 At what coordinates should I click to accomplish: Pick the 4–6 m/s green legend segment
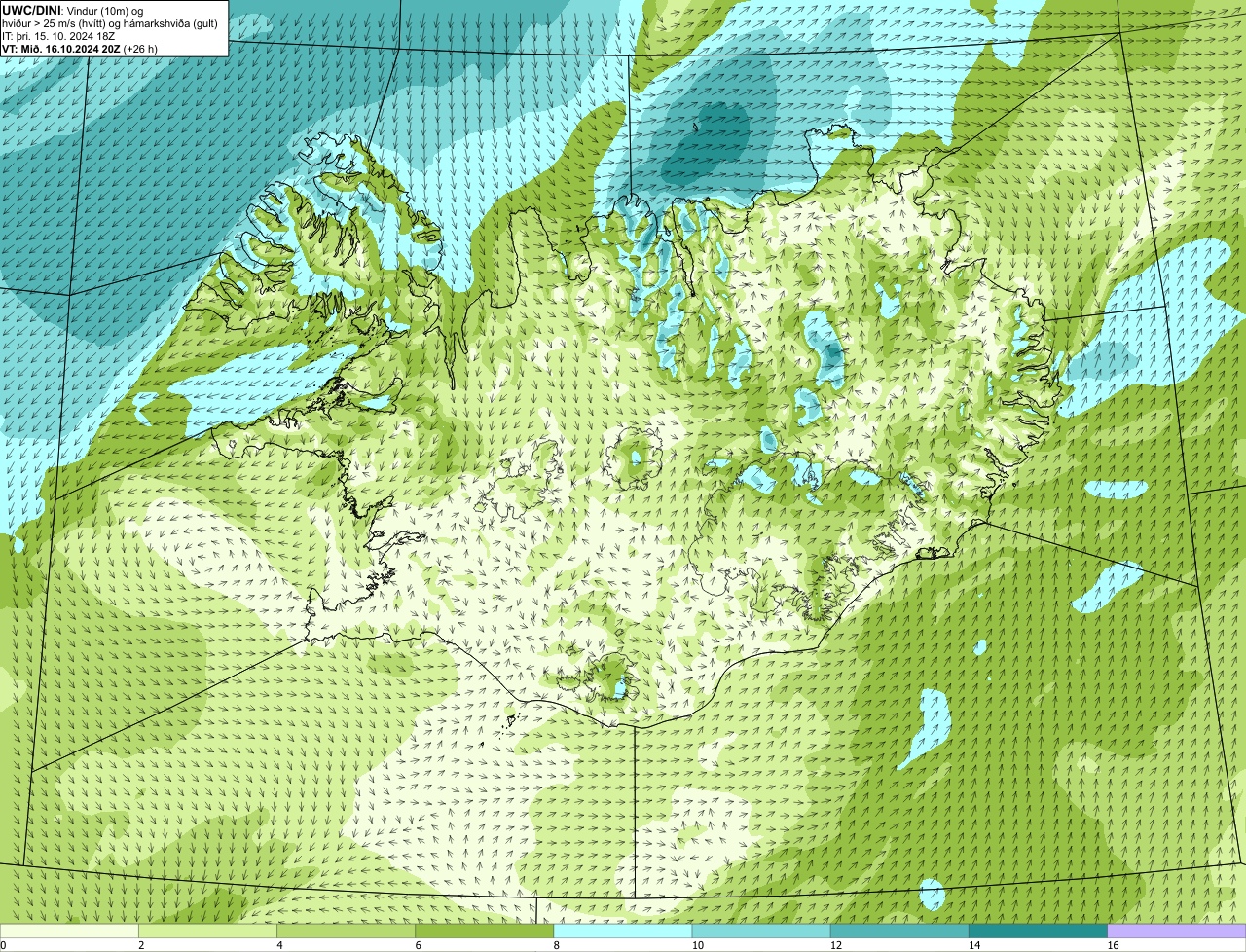[x=347, y=931]
